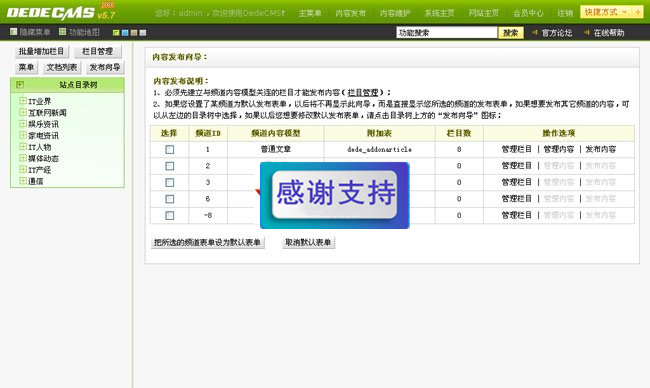Select the 娱乐资讯 category label
The width and height of the screenshot is (650, 388).
tap(43, 124)
